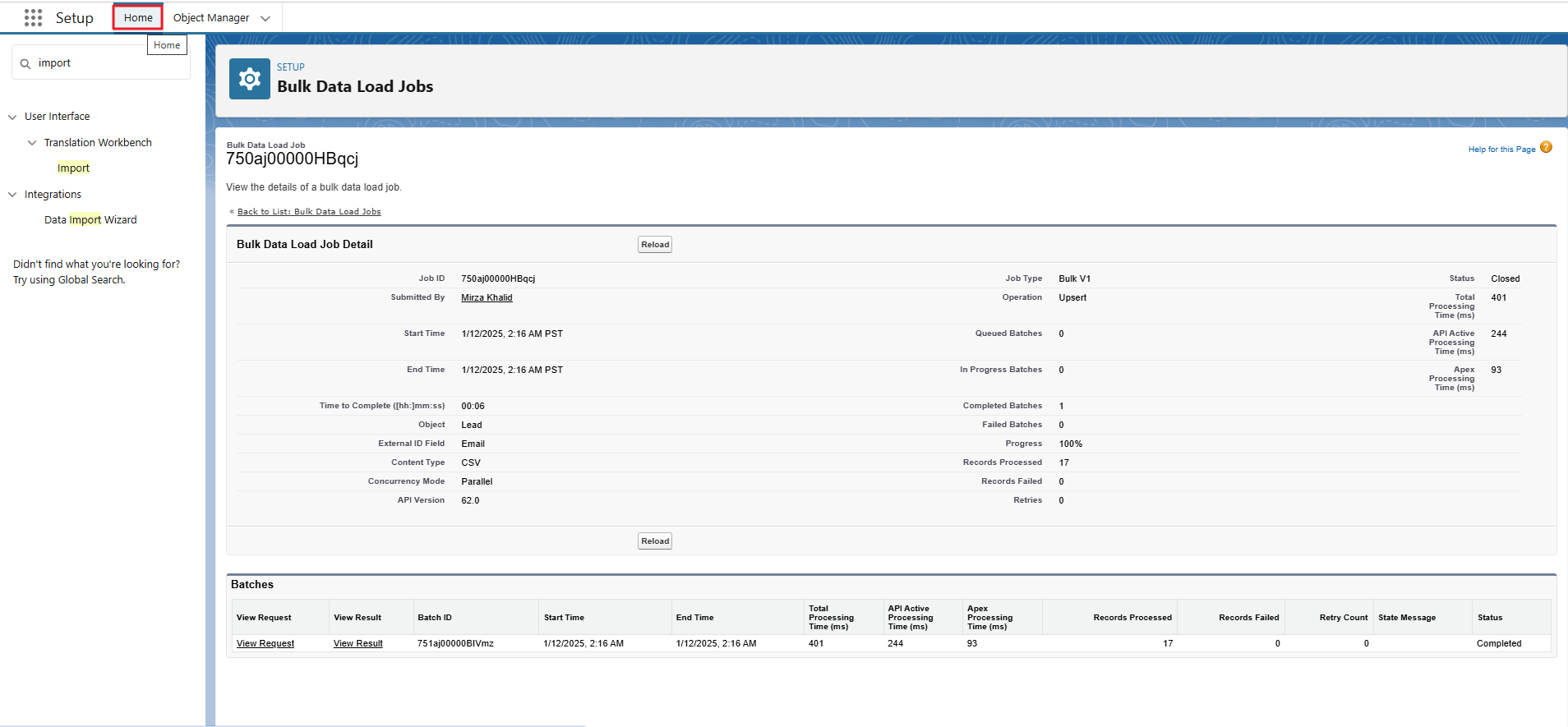The width and height of the screenshot is (1568, 727).
Task: Click the top Reload button
Action: (655, 245)
